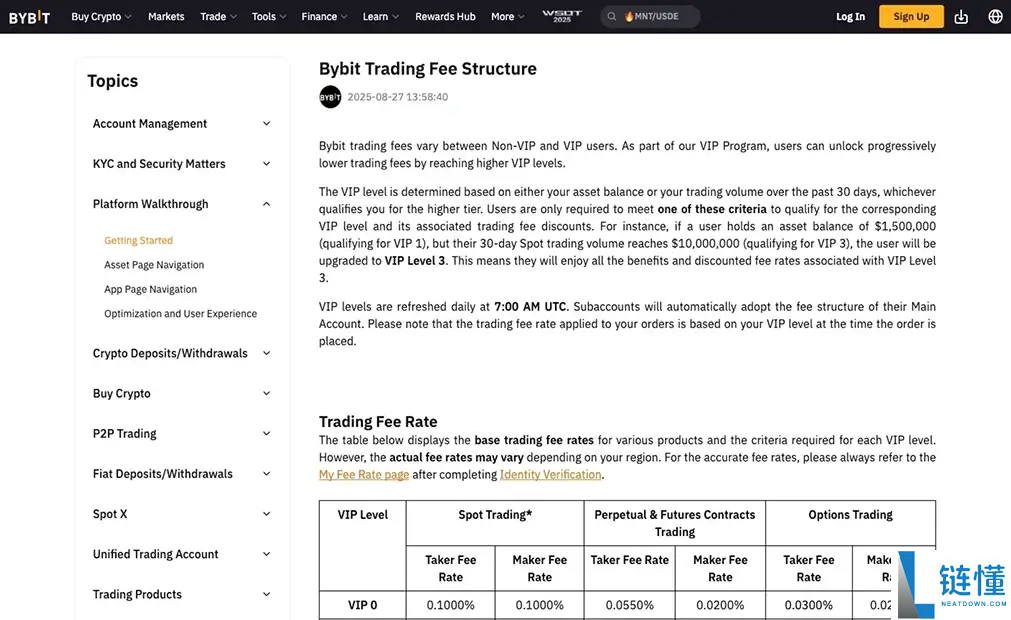
Task: Click Perpetual & Futures Contracts Trading header
Action: (674, 523)
